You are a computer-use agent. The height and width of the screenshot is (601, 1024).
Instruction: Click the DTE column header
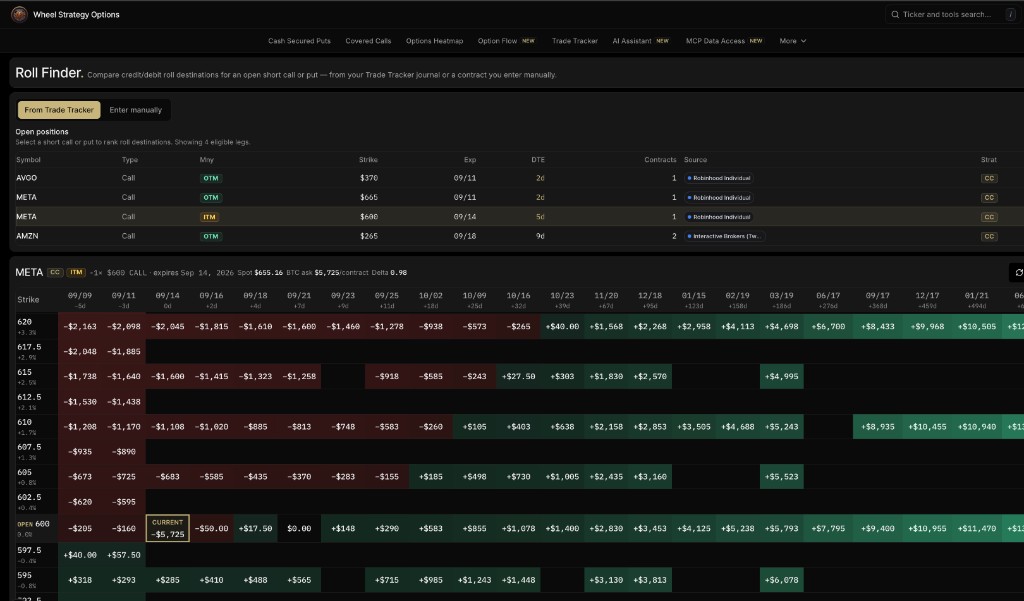537,159
